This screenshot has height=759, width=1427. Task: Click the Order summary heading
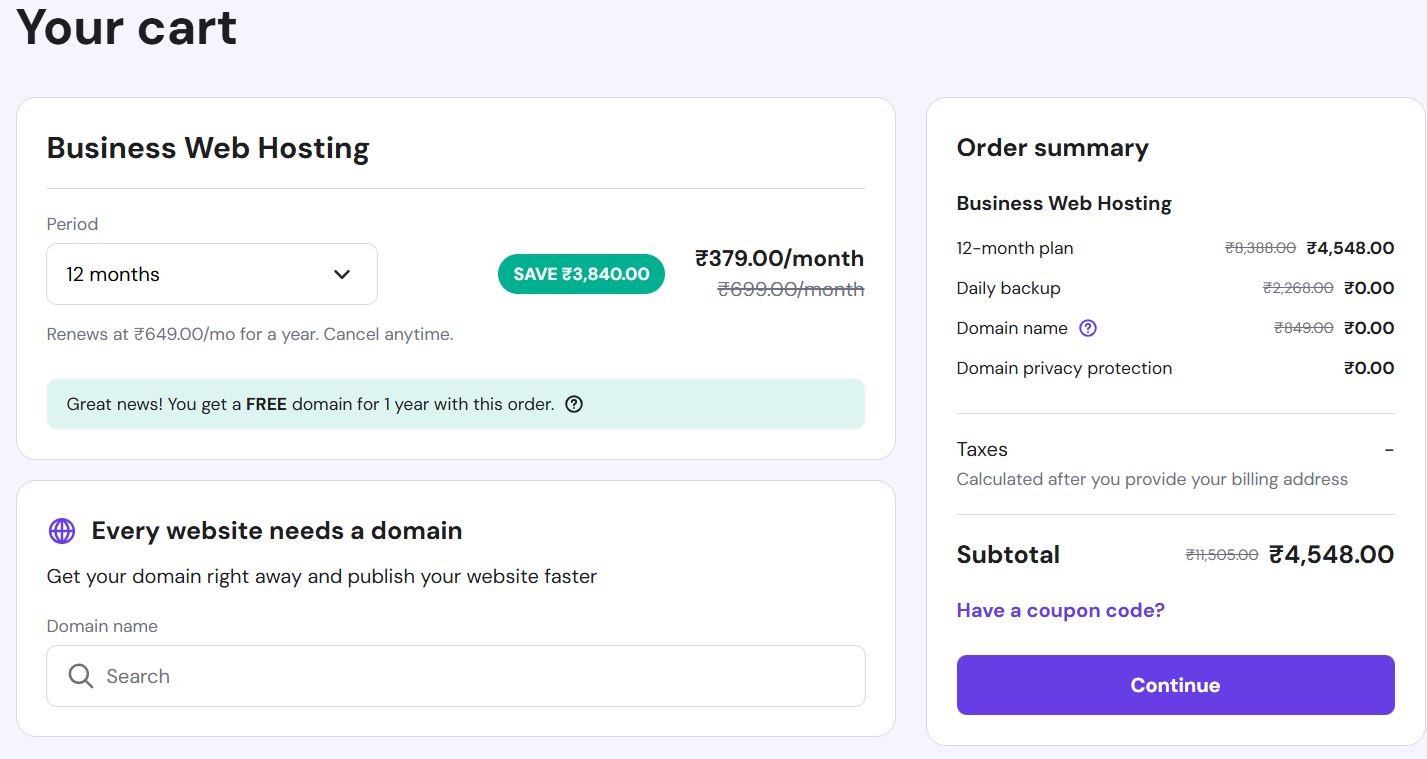coord(1052,148)
